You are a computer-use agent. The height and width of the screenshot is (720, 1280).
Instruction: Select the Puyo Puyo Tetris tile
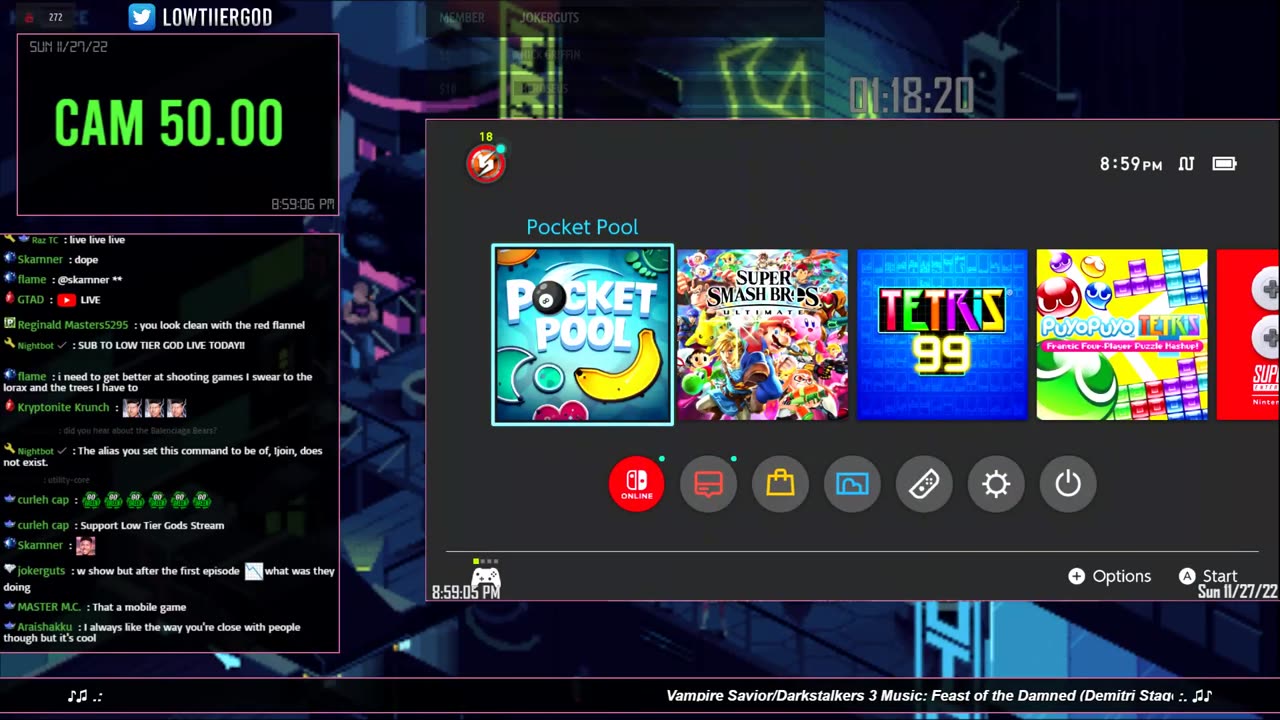[1122, 335]
